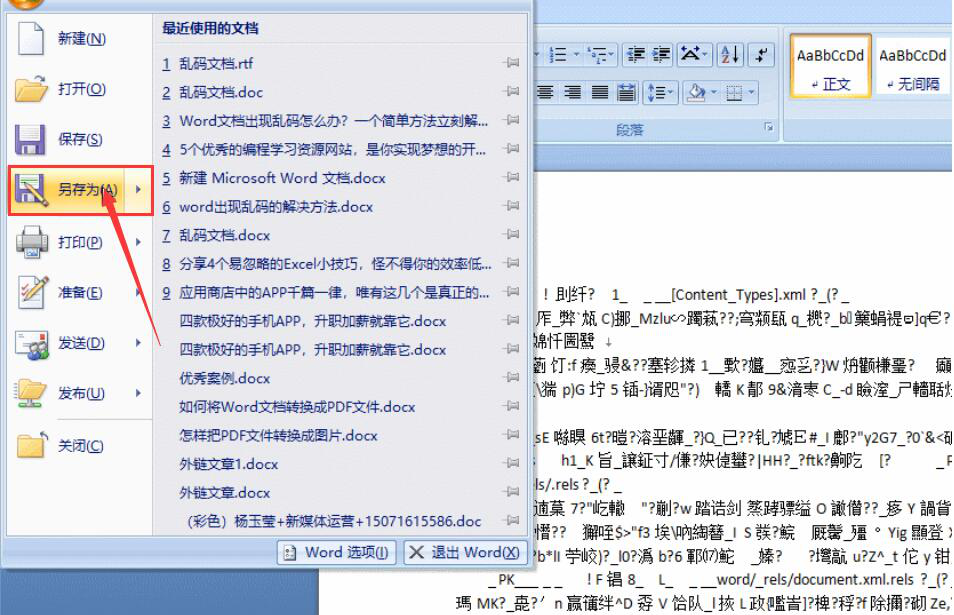Click the shading paint bucket icon

click(x=696, y=92)
